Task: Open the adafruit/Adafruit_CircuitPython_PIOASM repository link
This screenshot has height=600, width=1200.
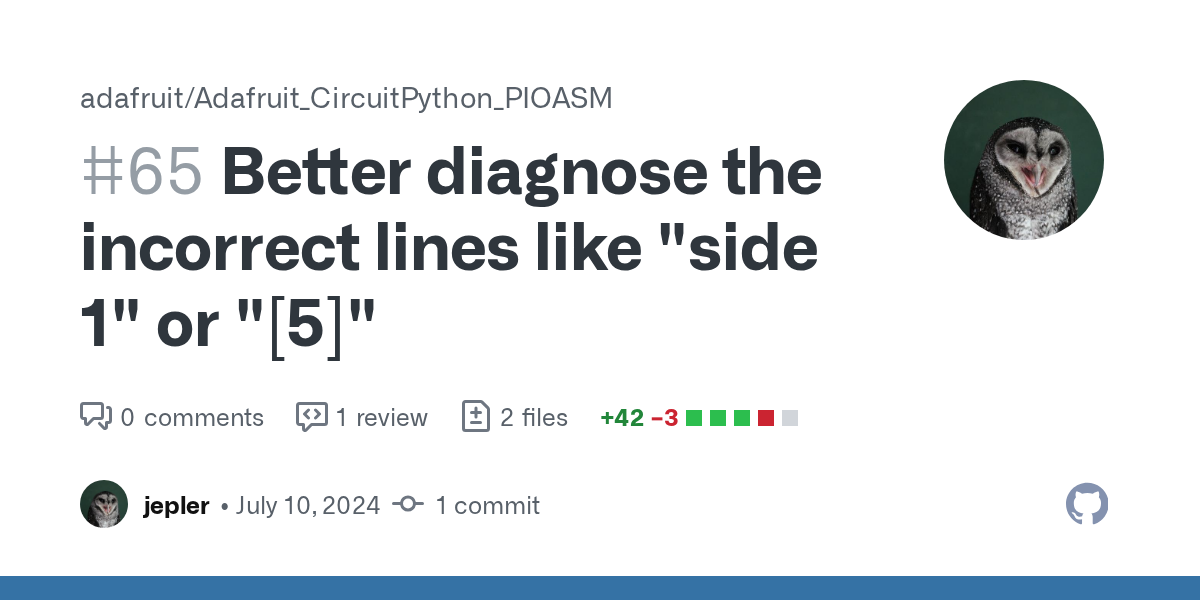Action: pyautogui.click(x=346, y=98)
